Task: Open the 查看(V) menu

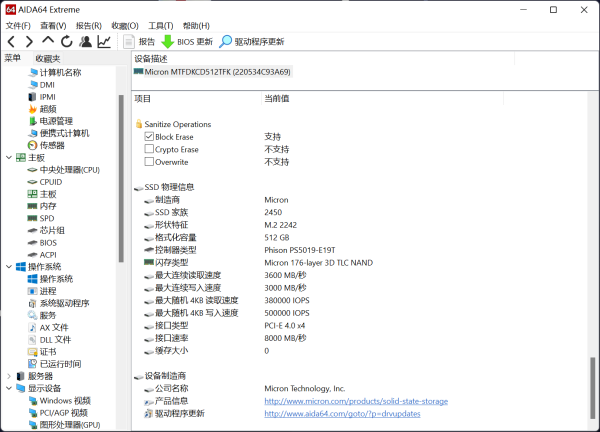Action: (53, 26)
